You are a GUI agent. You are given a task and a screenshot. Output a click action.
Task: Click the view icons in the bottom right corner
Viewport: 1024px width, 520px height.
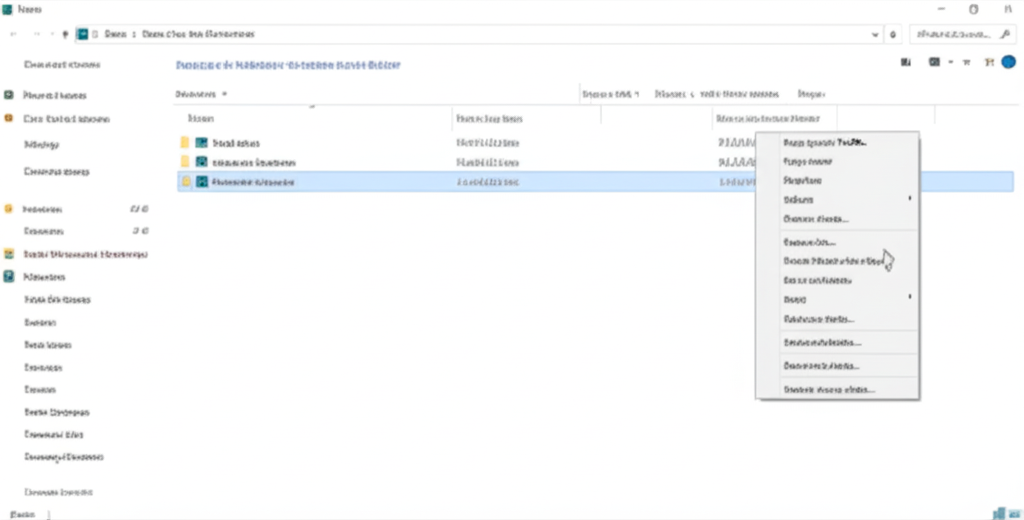click(1005, 514)
